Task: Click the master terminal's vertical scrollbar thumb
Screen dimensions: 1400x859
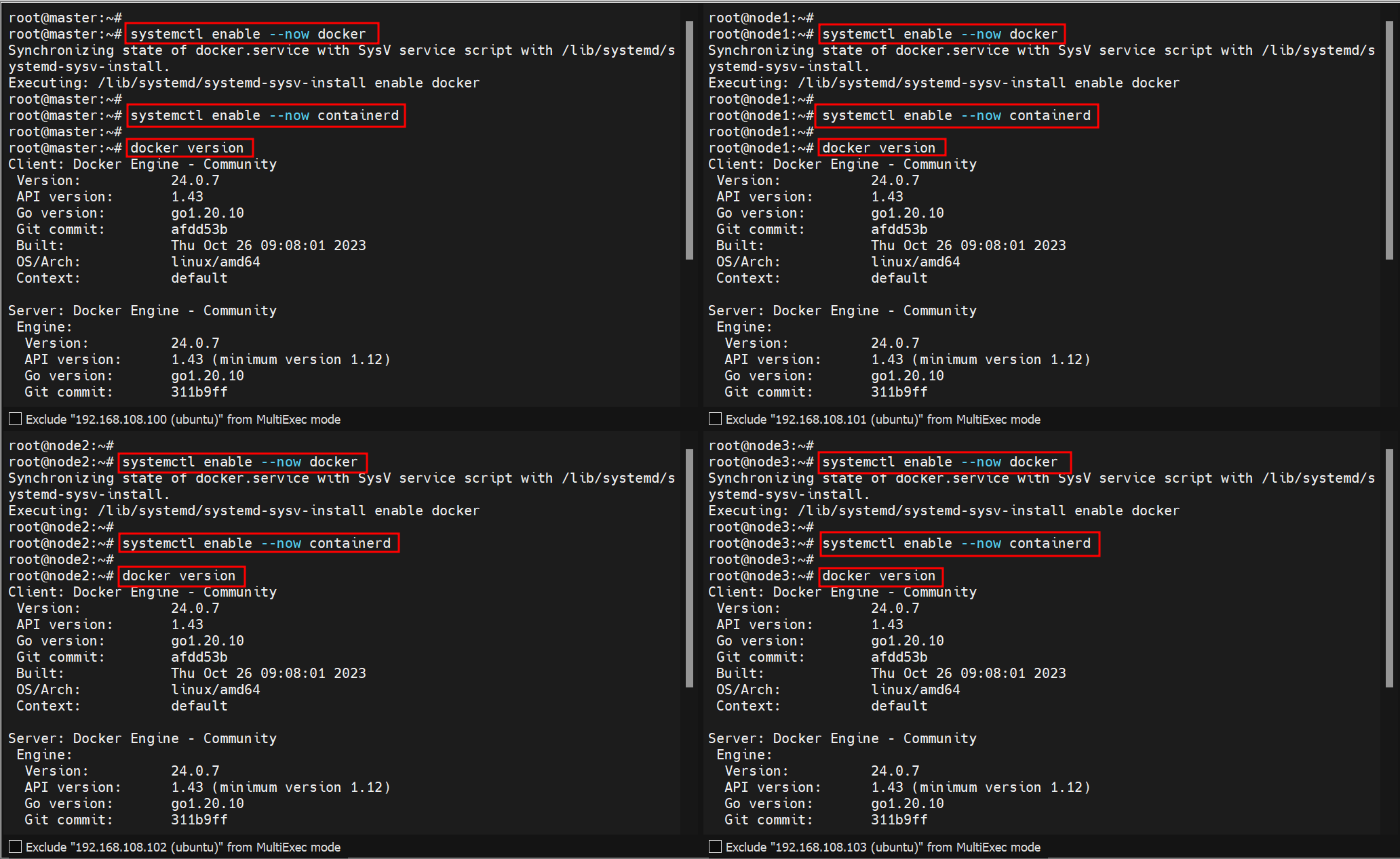Action: (689, 139)
